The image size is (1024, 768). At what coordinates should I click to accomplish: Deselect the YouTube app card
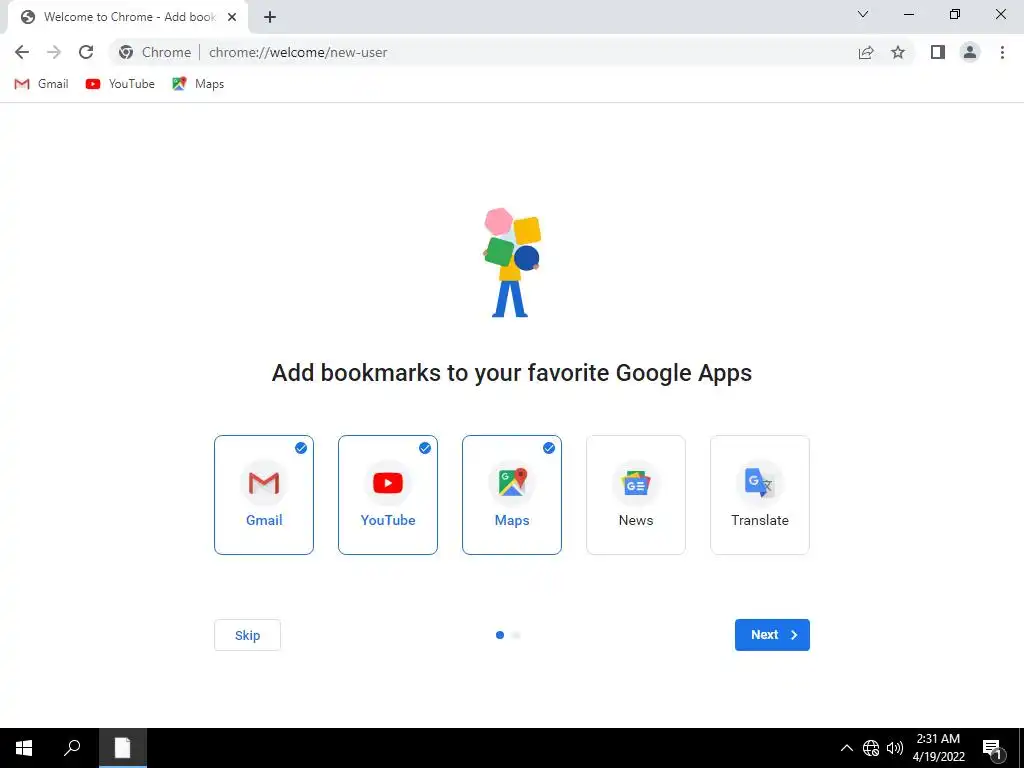click(388, 495)
